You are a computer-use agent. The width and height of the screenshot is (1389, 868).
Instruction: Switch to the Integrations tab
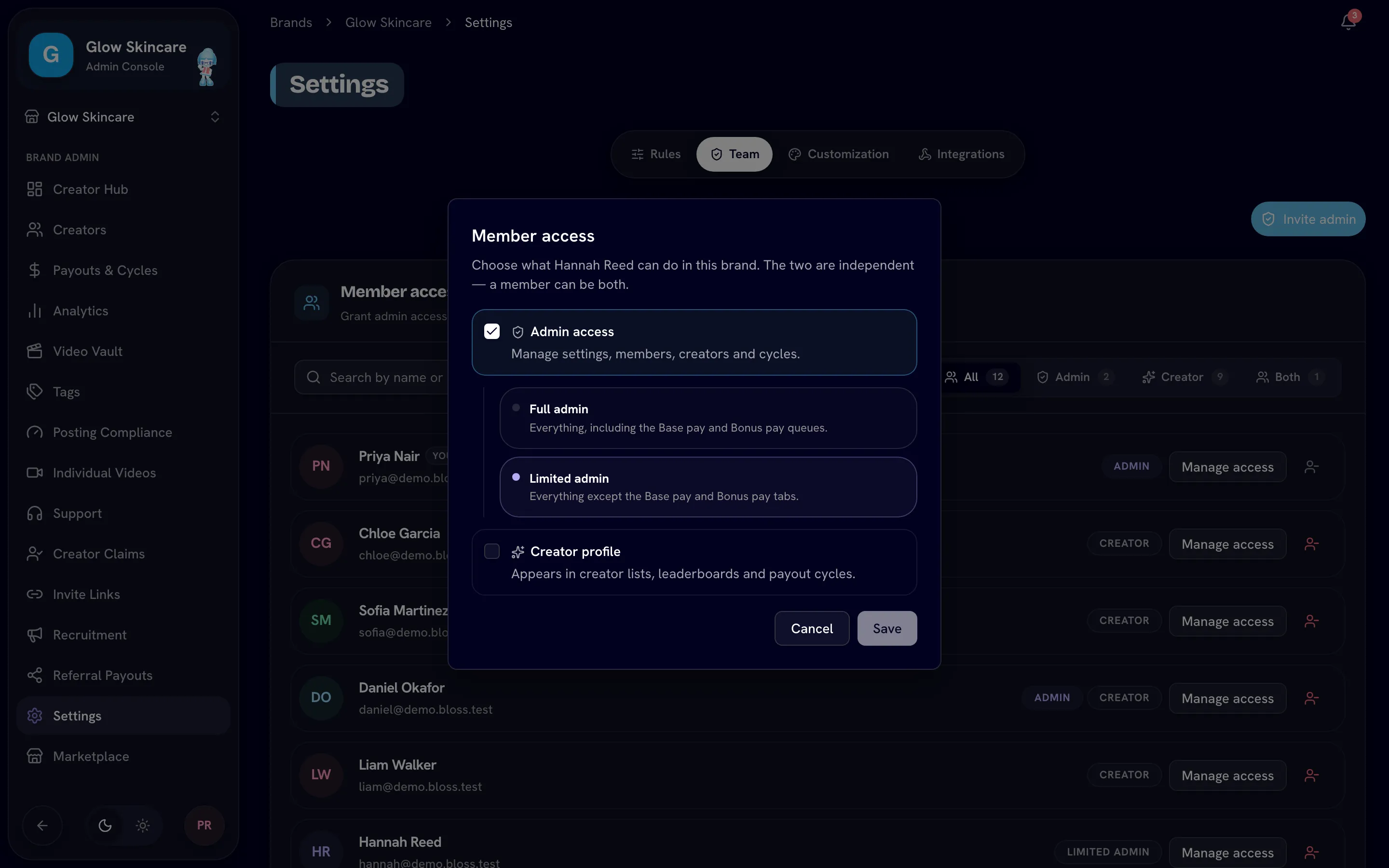[961, 154]
